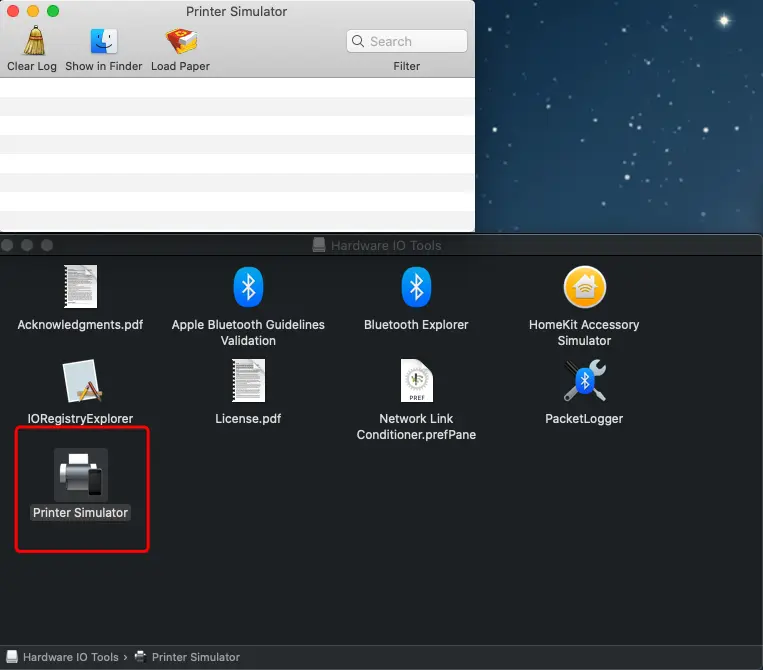763x670 pixels.
Task: Click the Clear Log label
Action: [x=32, y=66]
